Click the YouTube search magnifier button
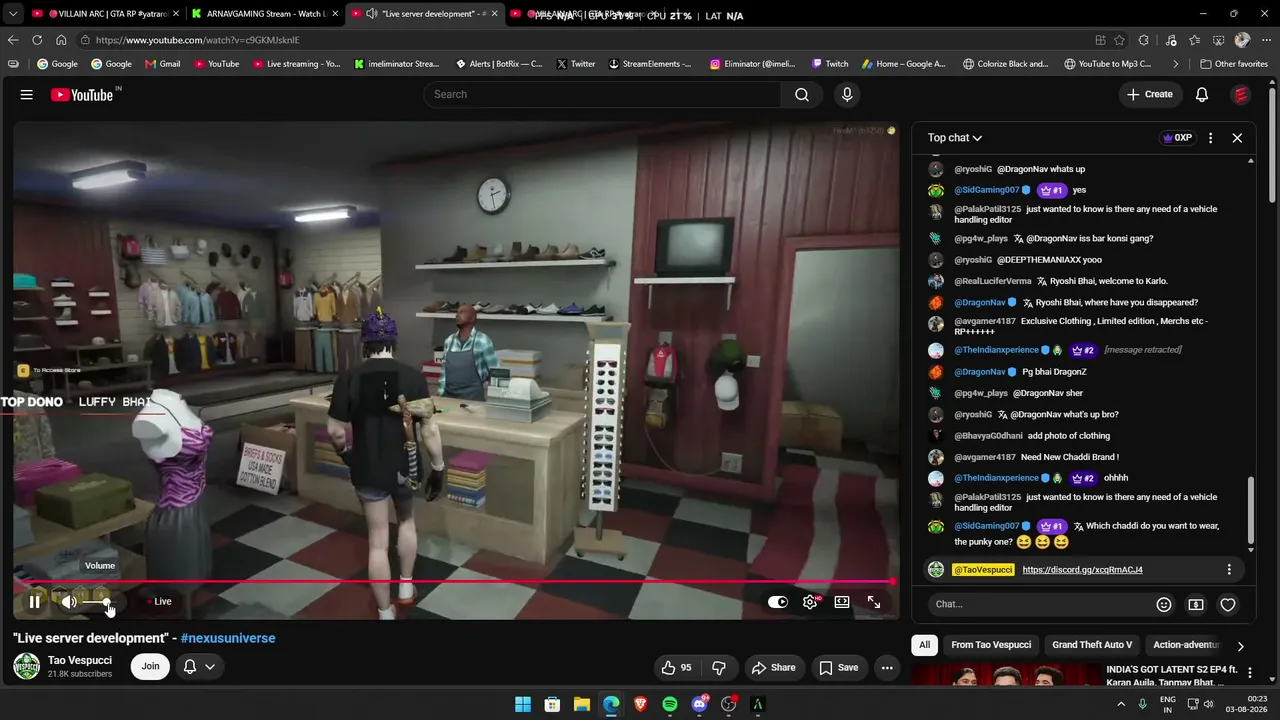1280x720 pixels. tap(802, 94)
